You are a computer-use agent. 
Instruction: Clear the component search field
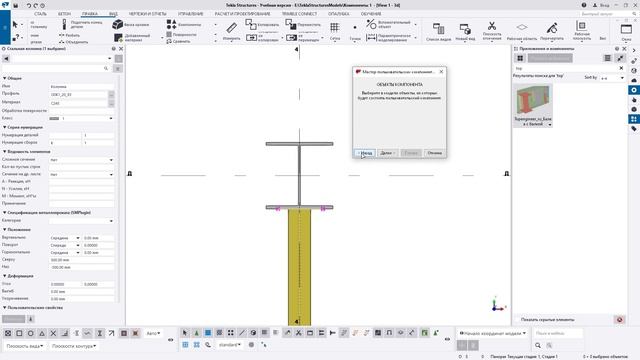(621, 68)
